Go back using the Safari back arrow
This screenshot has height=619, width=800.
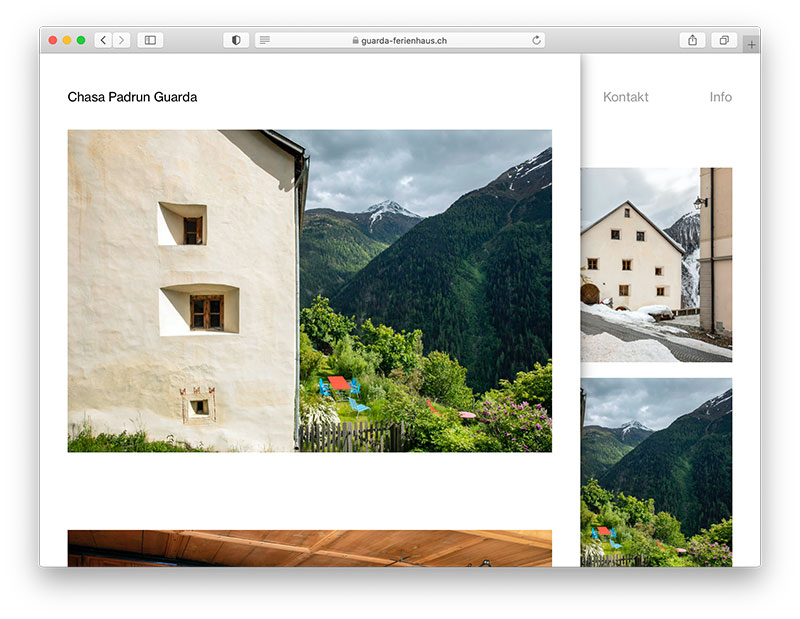coord(103,40)
